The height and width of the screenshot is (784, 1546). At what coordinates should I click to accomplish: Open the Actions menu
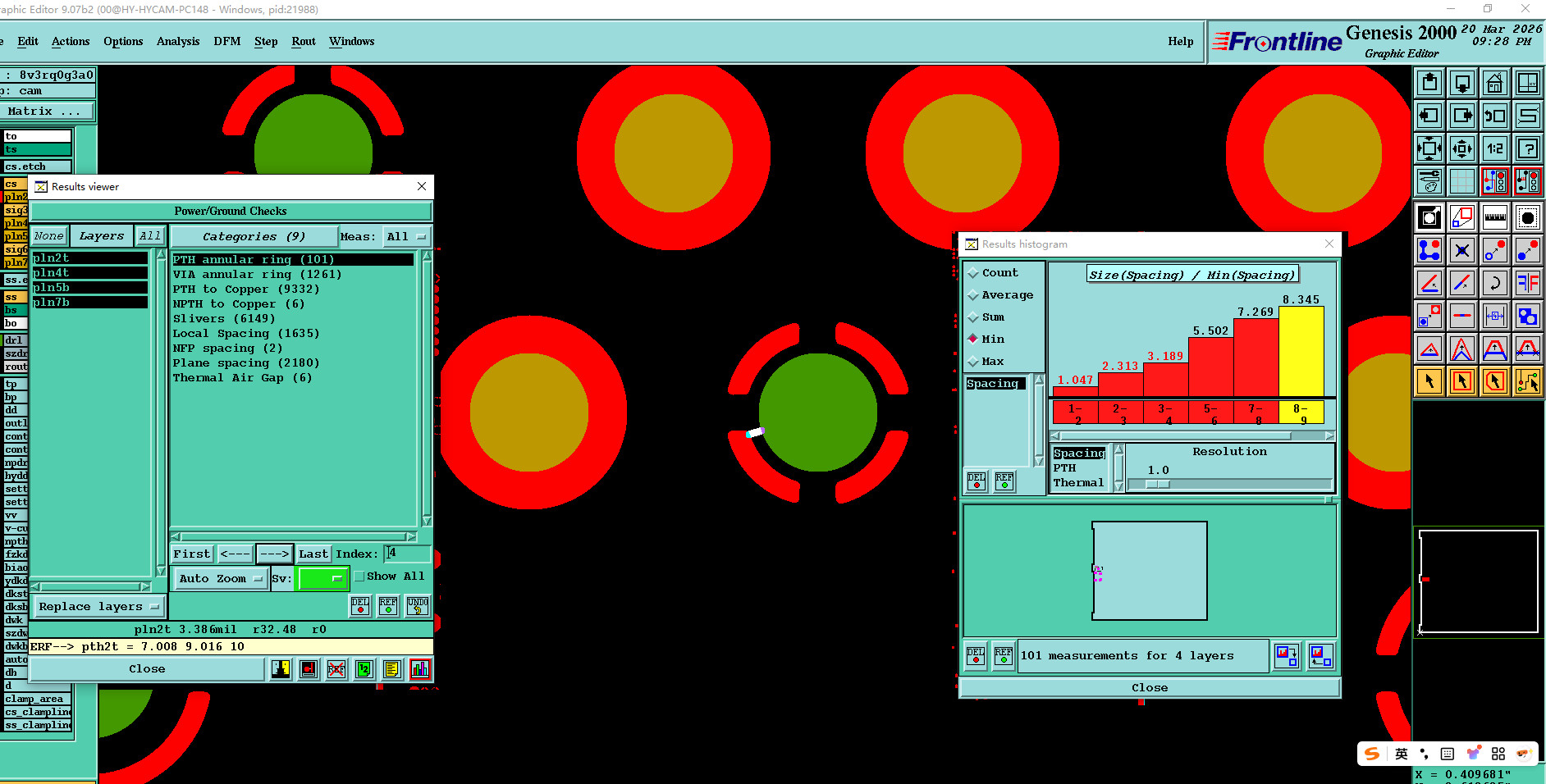71,42
